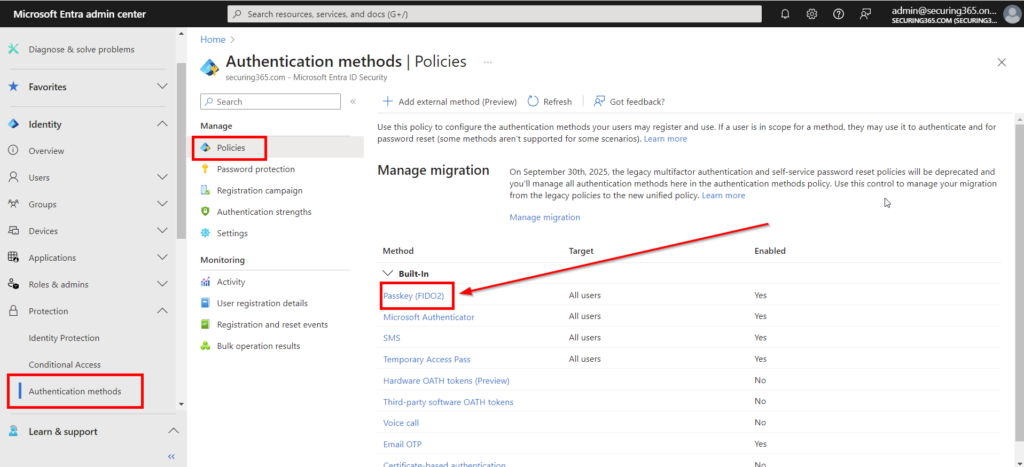Click the feedback person icon in header
The image size is (1024, 467).
coord(865,14)
